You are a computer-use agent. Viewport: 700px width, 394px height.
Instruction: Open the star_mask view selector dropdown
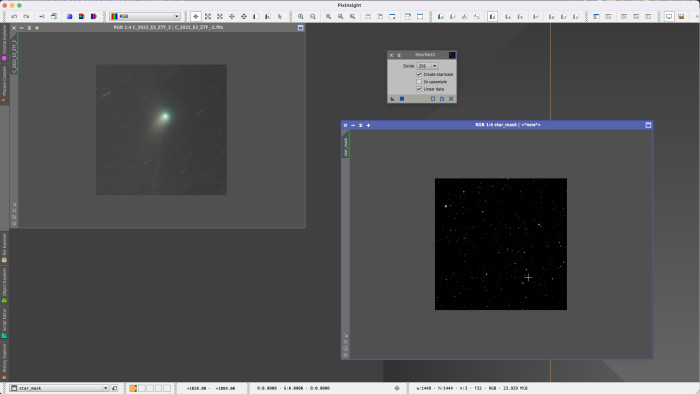(x=59, y=388)
